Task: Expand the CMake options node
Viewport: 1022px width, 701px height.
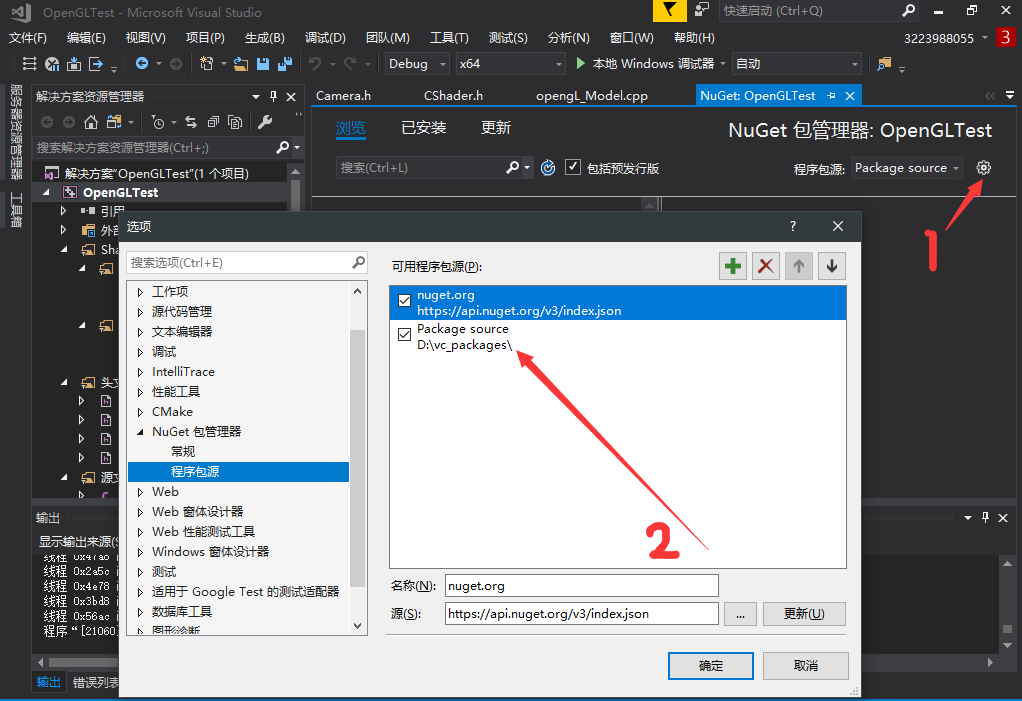Action: click(140, 412)
